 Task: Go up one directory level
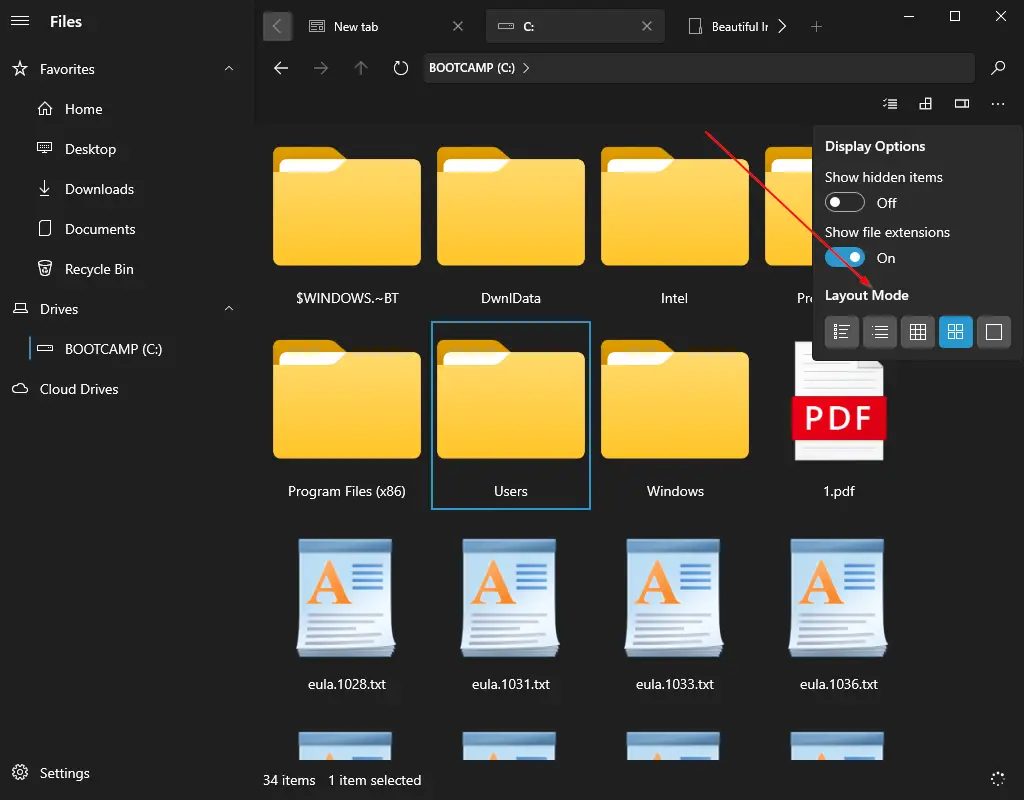click(360, 68)
